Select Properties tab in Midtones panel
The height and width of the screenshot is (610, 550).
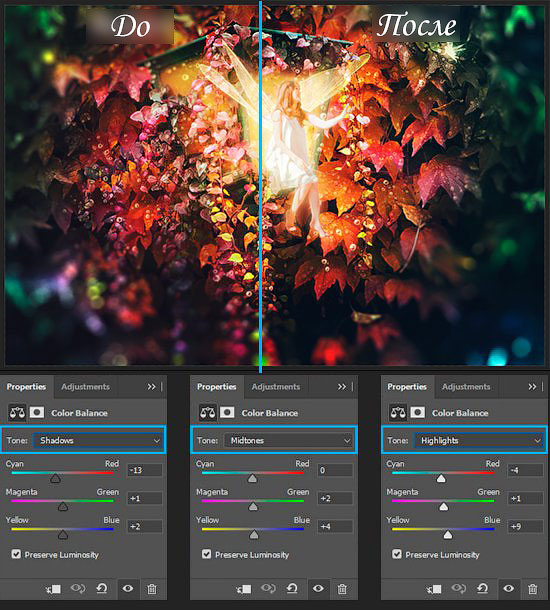pyautogui.click(x=217, y=387)
